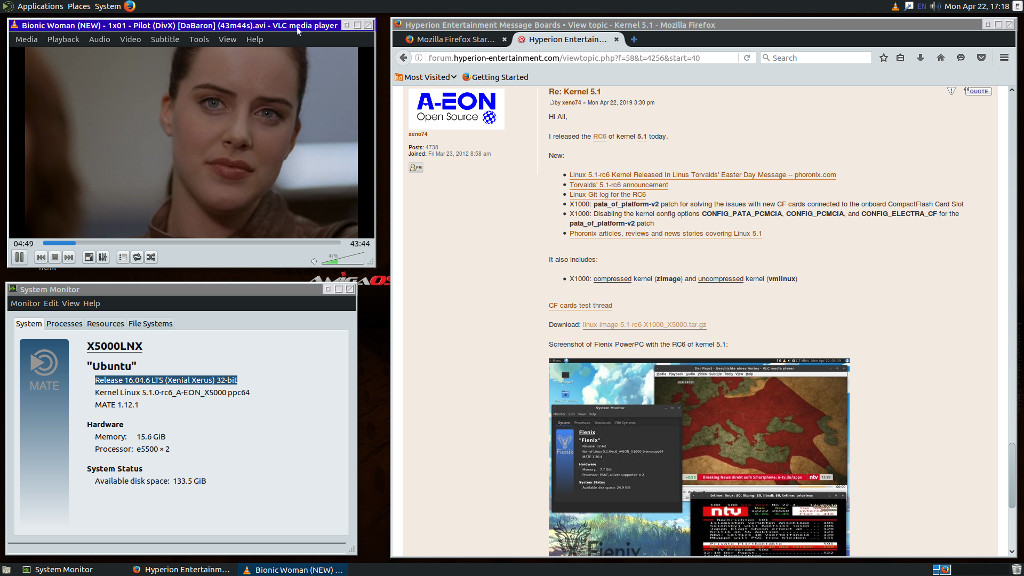Click the 'compressed' kernel link
Screen dimensions: 1024x576
coord(612,279)
